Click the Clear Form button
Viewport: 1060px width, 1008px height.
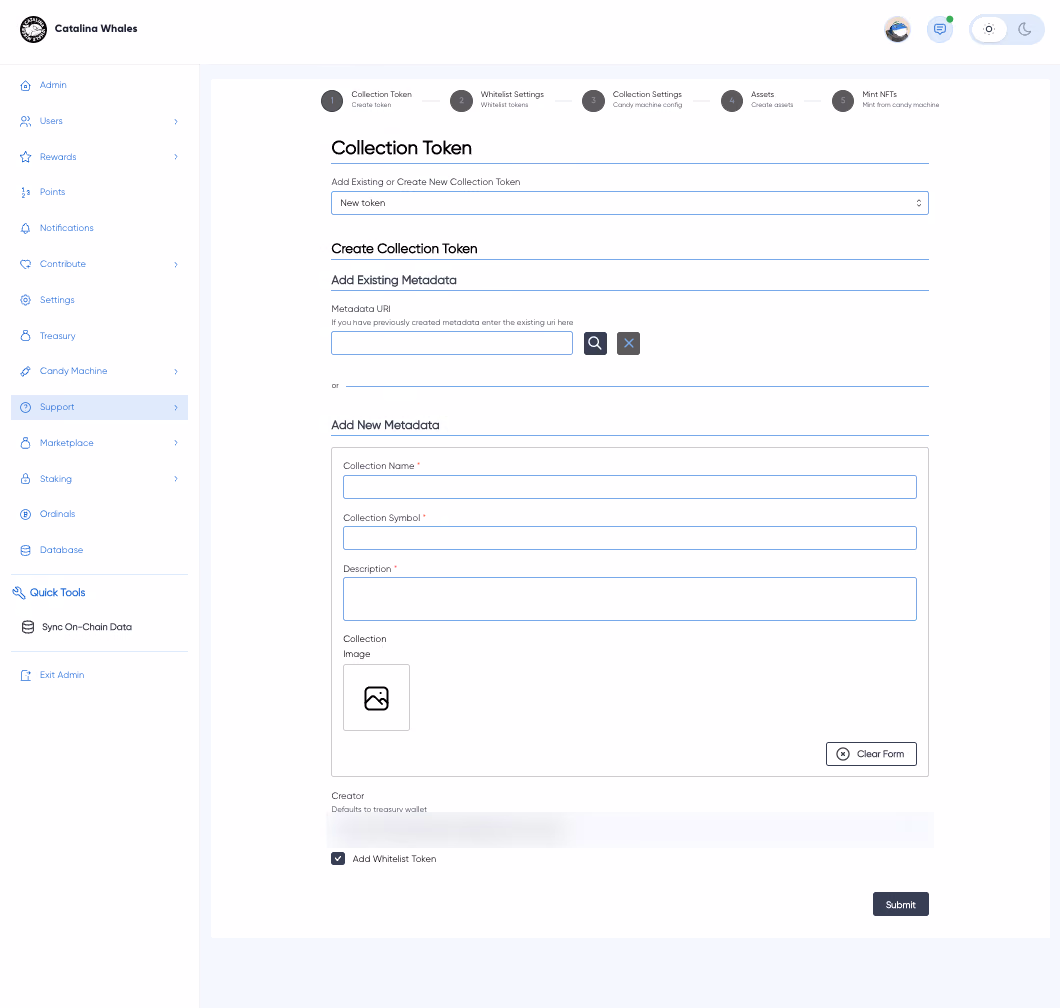point(871,754)
